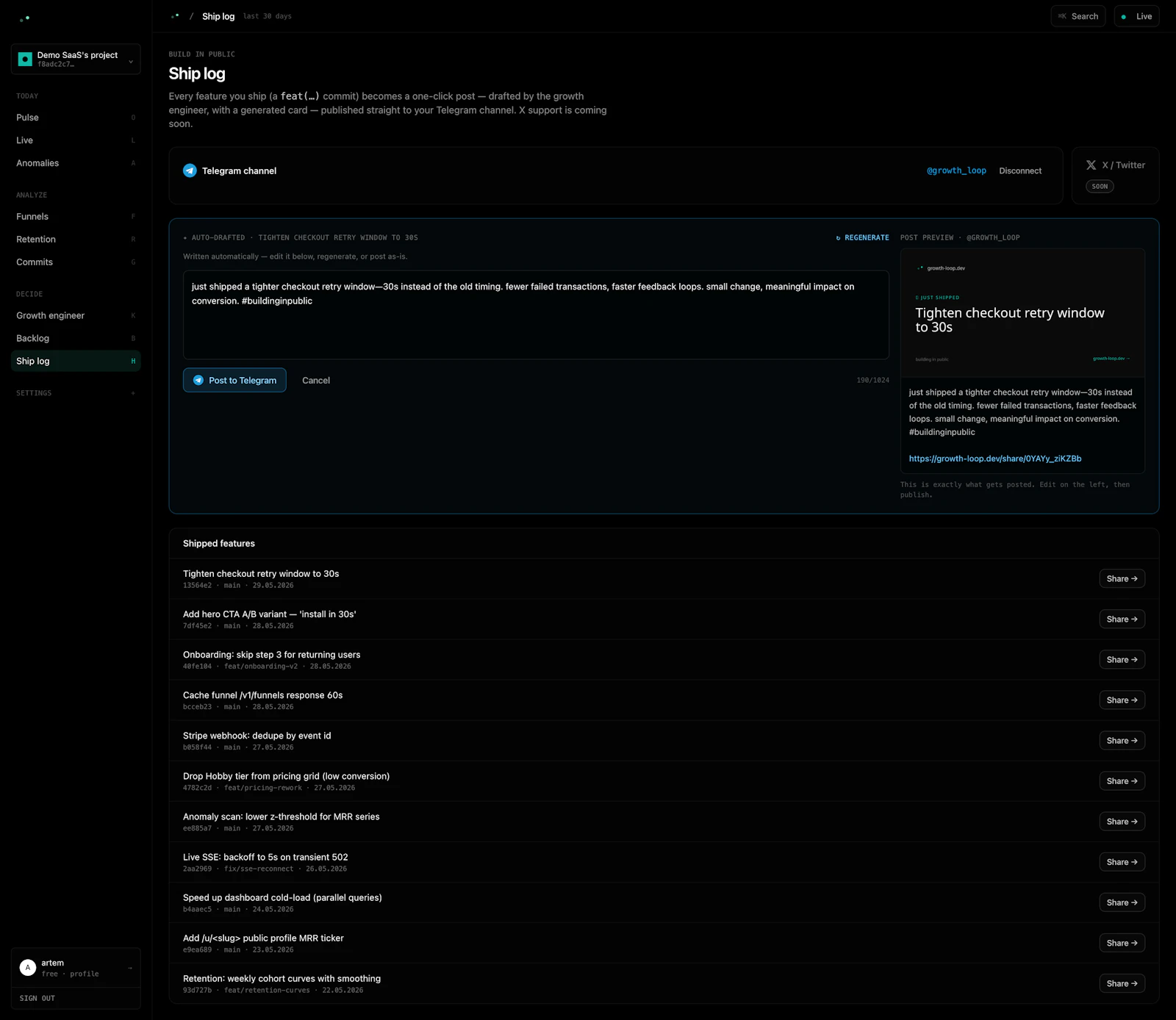1176x1020 pixels.
Task: Click Disconnect for the Telegram channel
Action: 1020,170
